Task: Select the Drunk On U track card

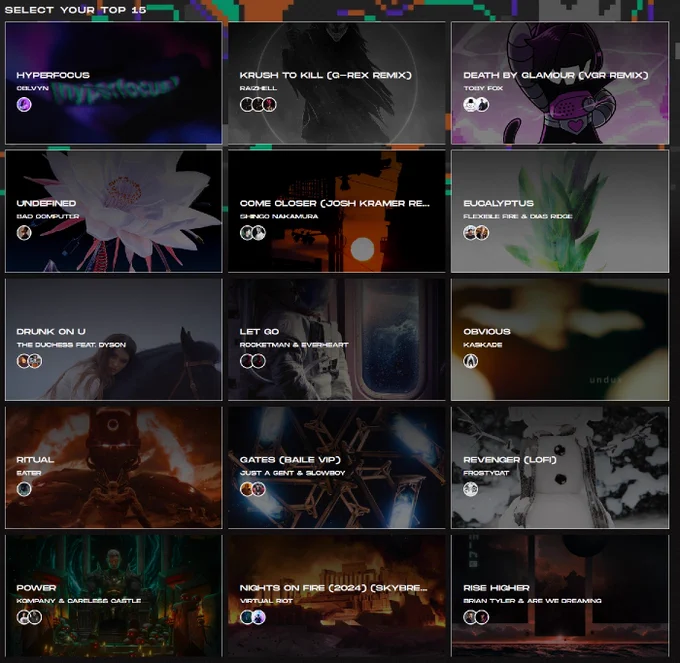Action: click(x=114, y=339)
